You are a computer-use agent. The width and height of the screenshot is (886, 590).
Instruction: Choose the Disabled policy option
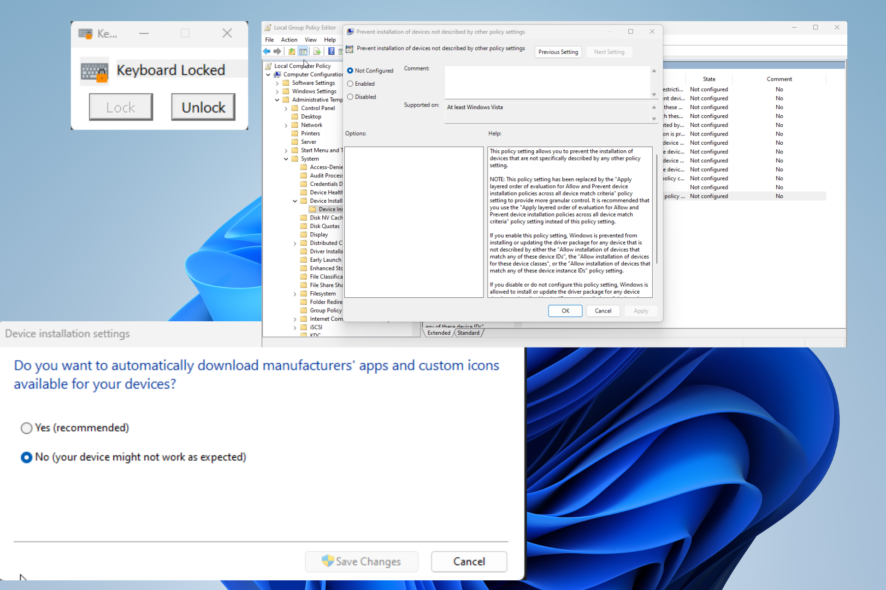pos(350,97)
